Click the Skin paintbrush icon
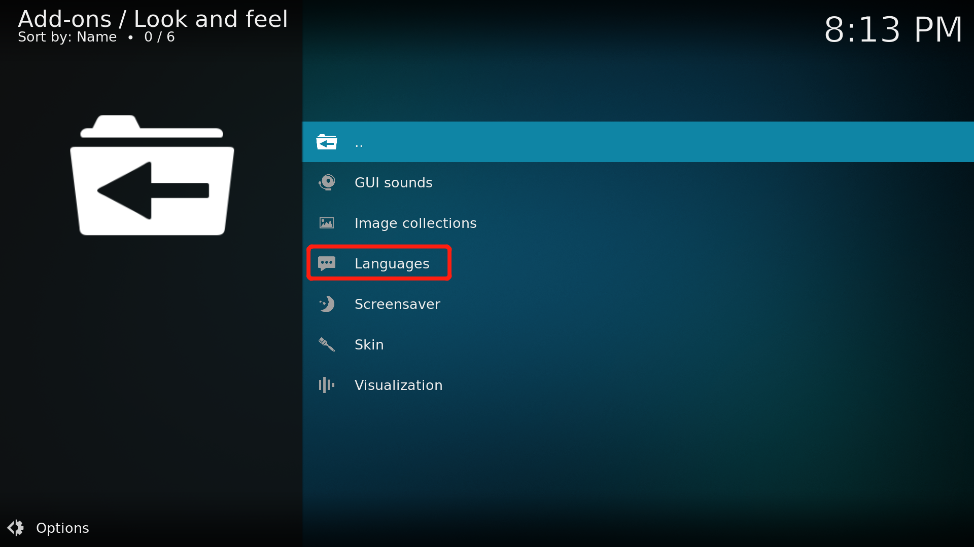This screenshot has width=974, height=547. tap(326, 344)
